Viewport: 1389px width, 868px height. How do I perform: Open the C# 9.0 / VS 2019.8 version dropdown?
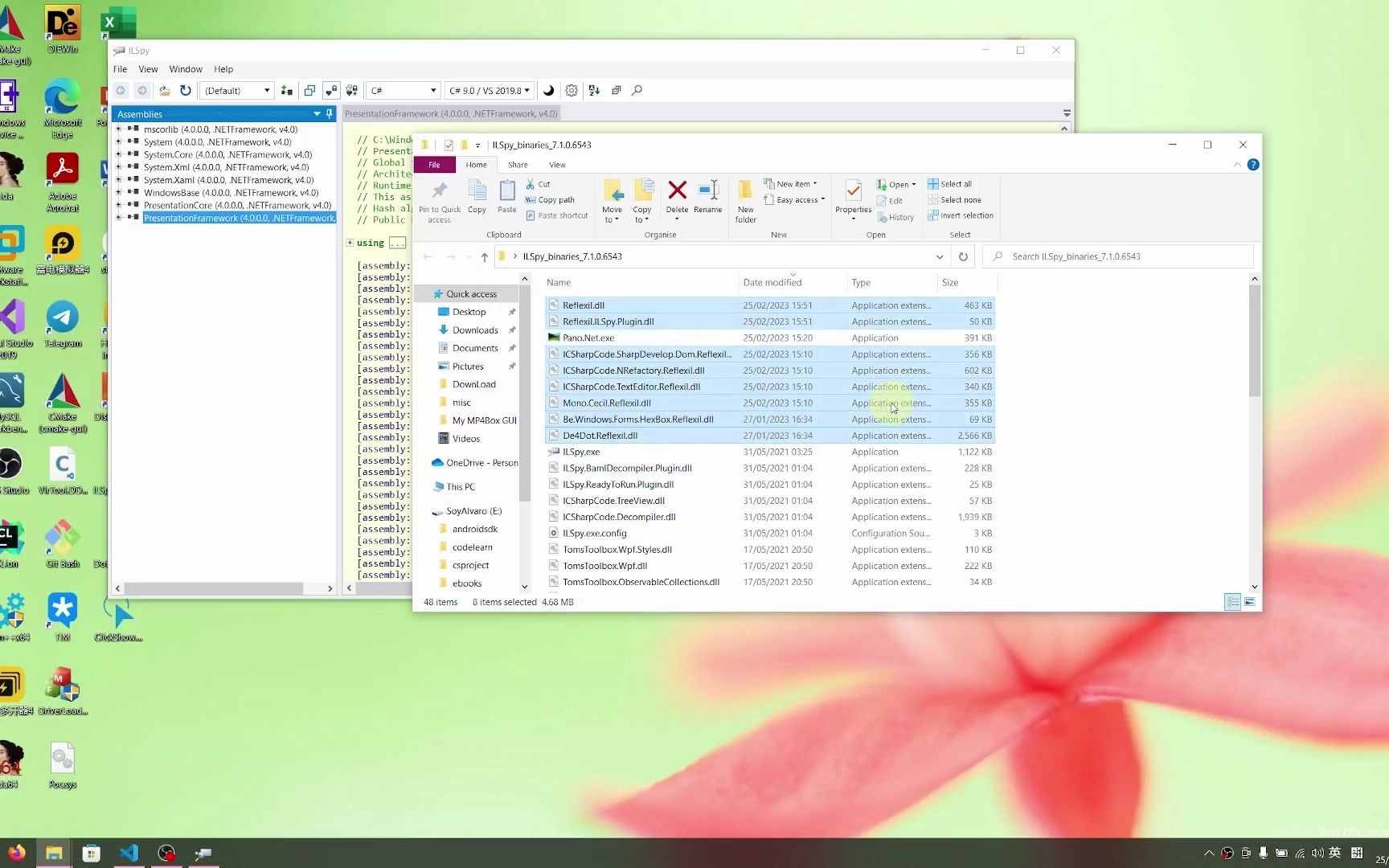(x=490, y=91)
